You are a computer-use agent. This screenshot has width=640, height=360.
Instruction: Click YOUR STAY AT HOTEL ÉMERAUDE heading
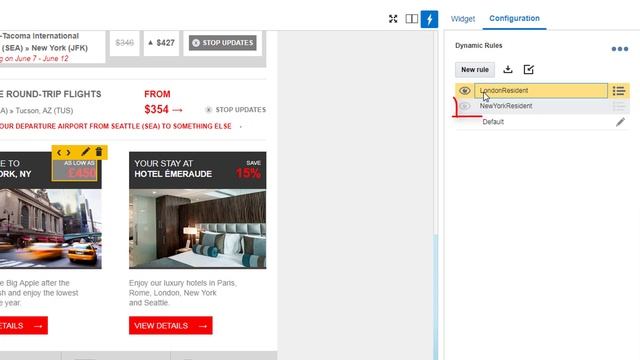[x=173, y=169]
